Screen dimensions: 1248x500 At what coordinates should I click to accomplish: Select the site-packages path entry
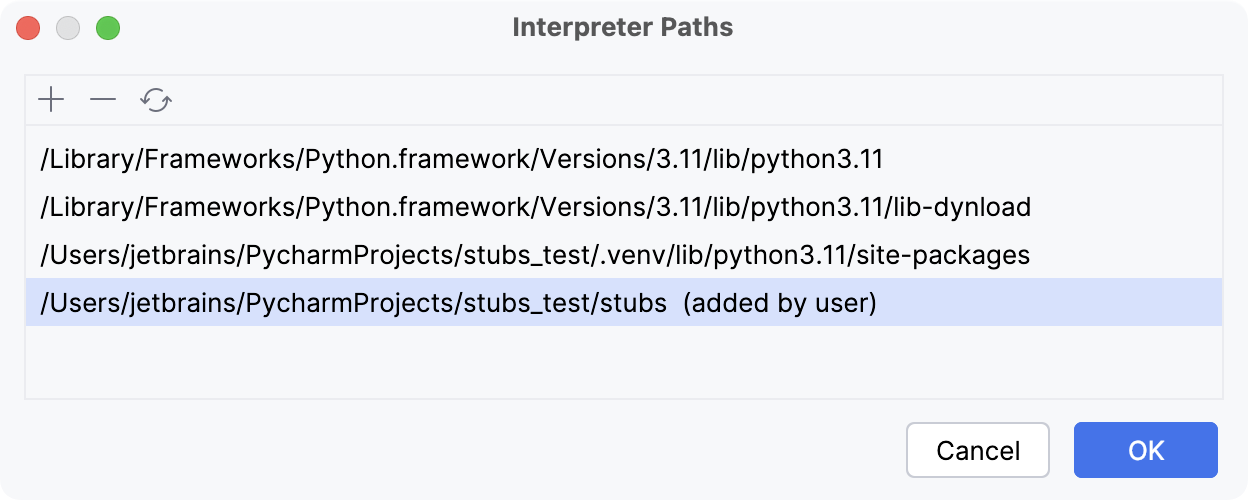tap(535, 255)
